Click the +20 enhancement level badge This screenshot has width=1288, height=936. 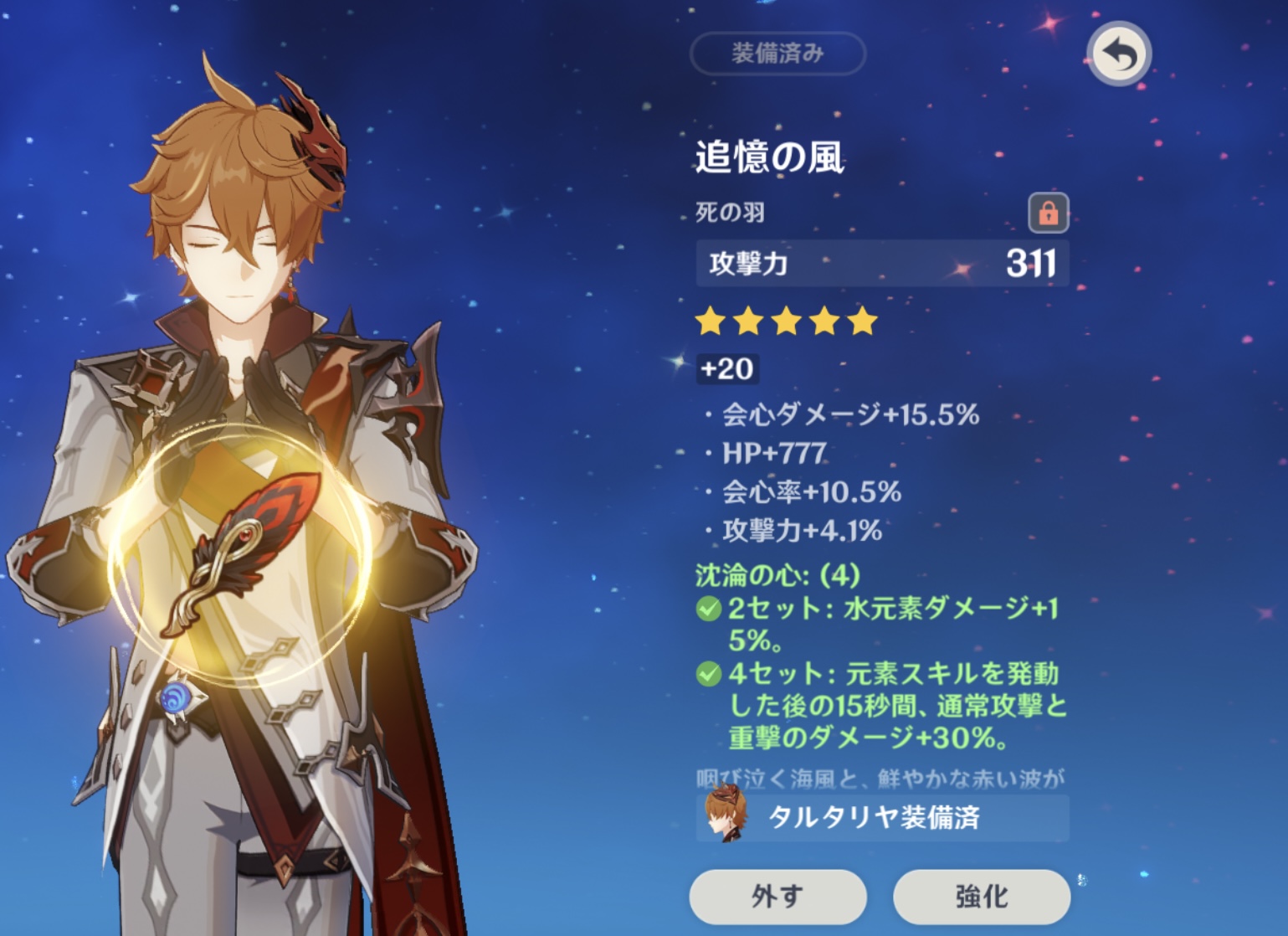727,368
